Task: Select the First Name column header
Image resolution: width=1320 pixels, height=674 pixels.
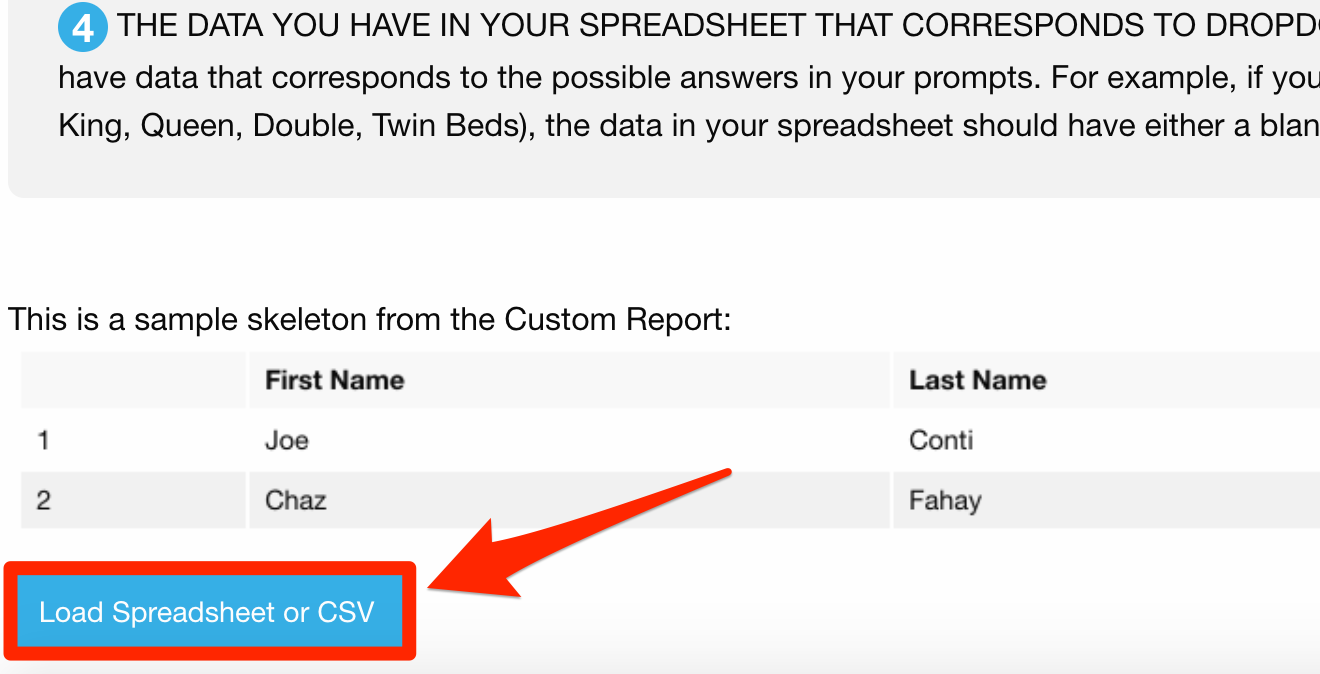Action: 334,380
